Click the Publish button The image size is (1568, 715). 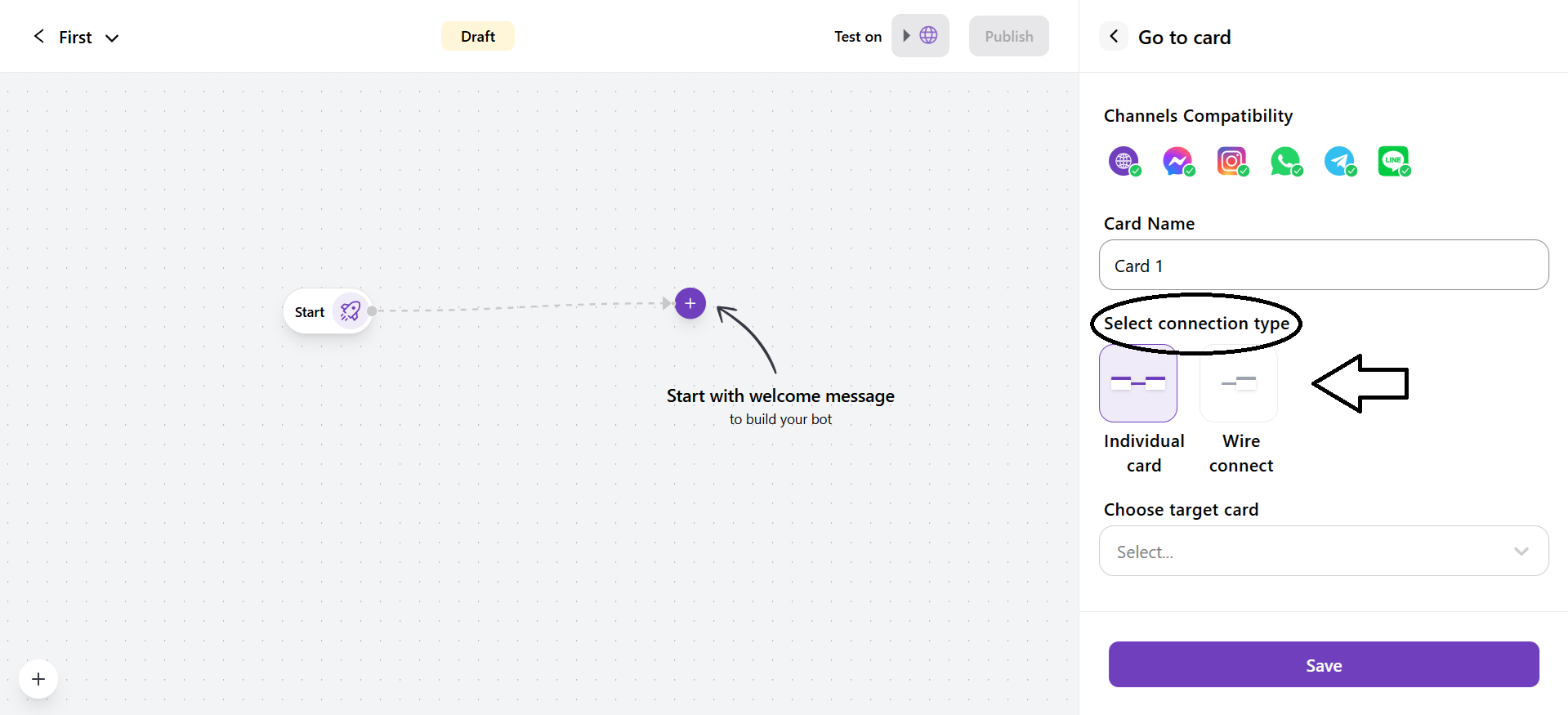pyautogui.click(x=1008, y=36)
